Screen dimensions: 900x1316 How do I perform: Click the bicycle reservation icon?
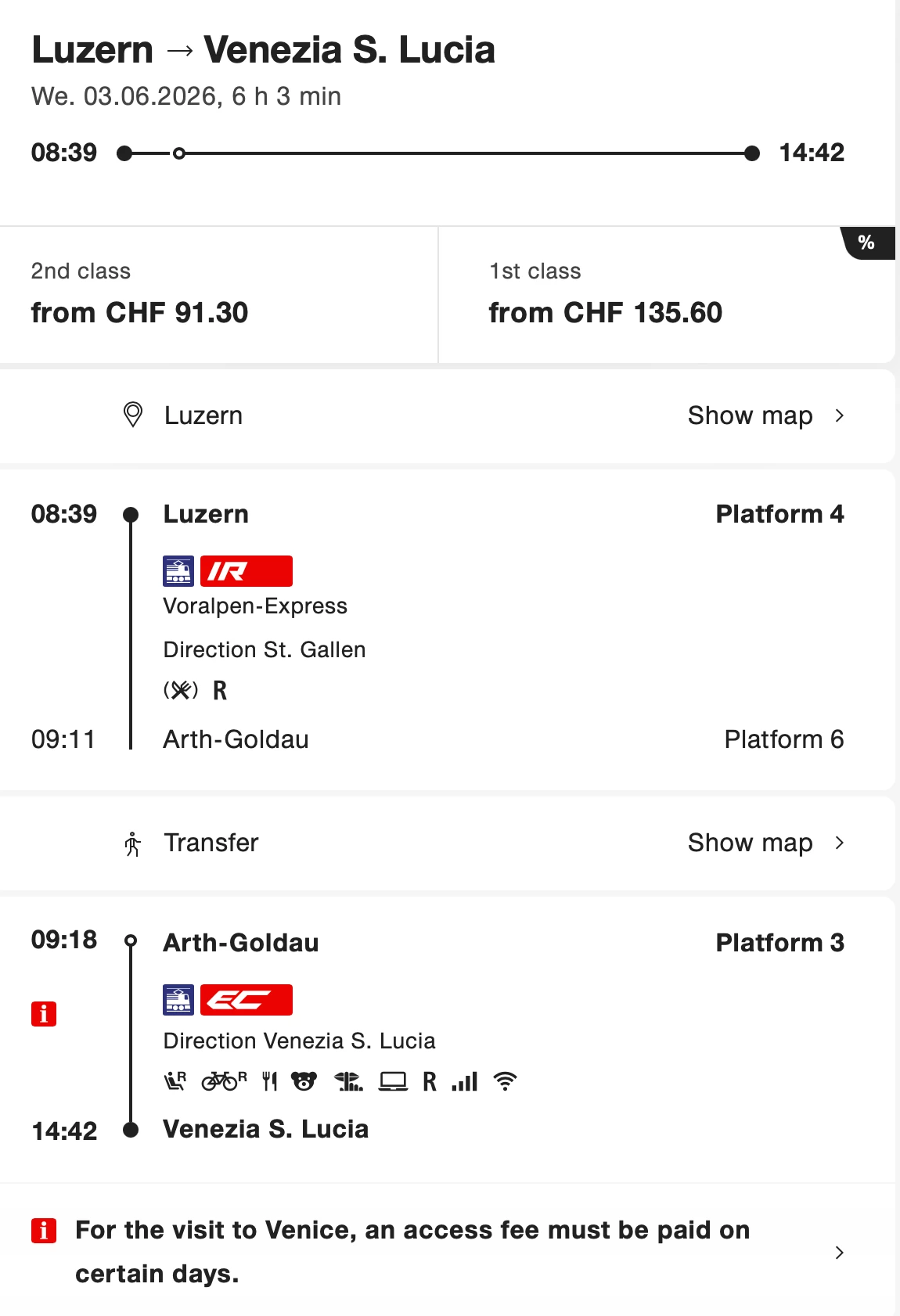click(224, 1081)
